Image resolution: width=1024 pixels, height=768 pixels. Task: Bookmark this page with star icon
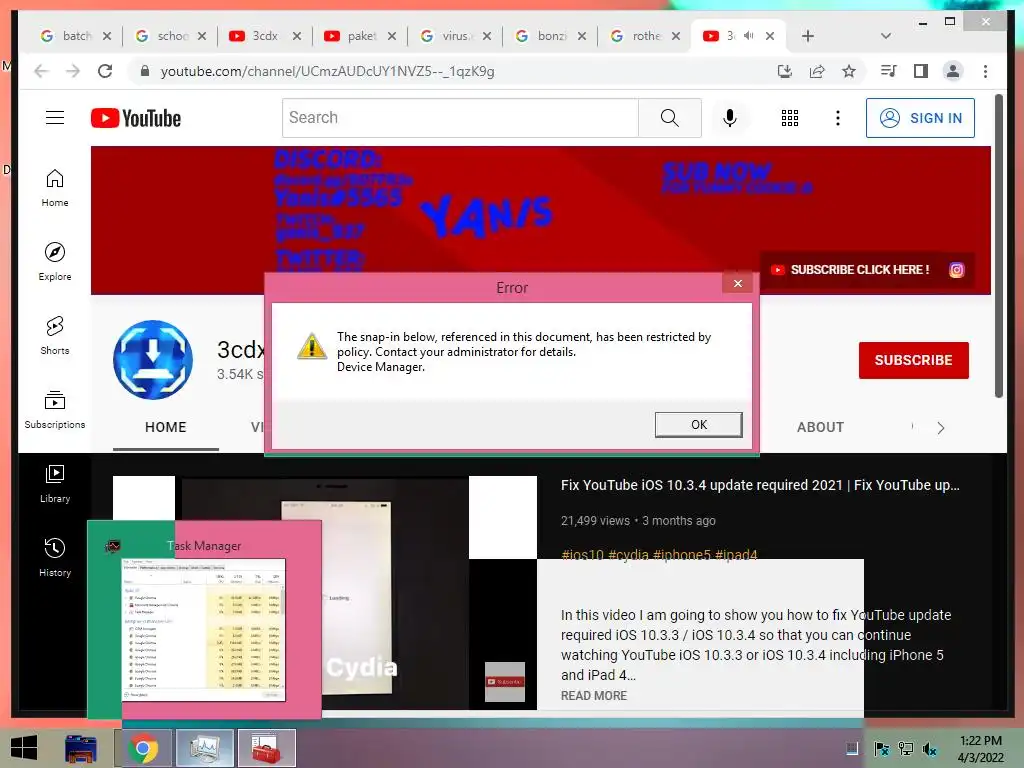point(848,71)
